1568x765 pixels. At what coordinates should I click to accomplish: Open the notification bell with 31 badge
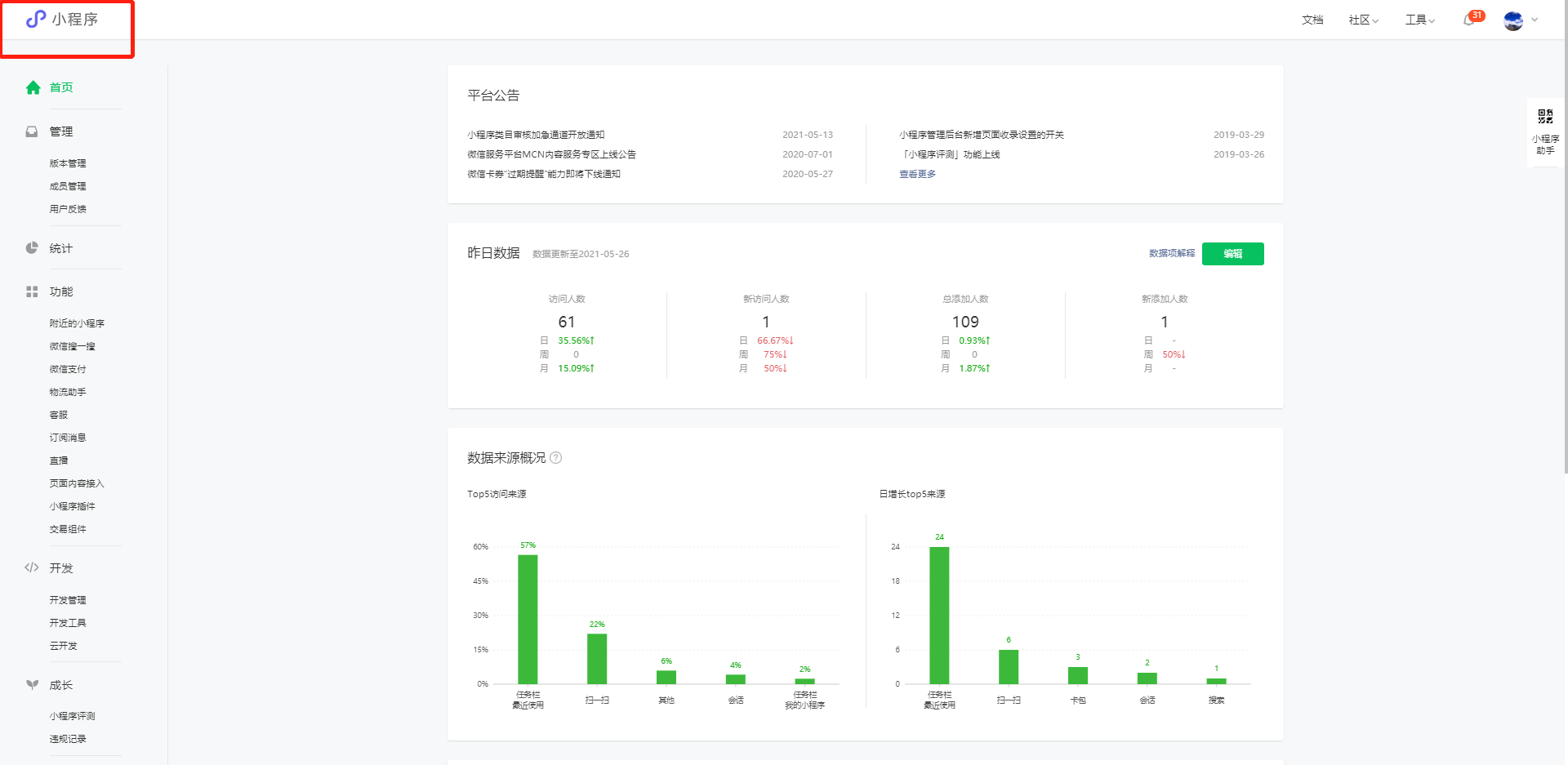(1469, 20)
